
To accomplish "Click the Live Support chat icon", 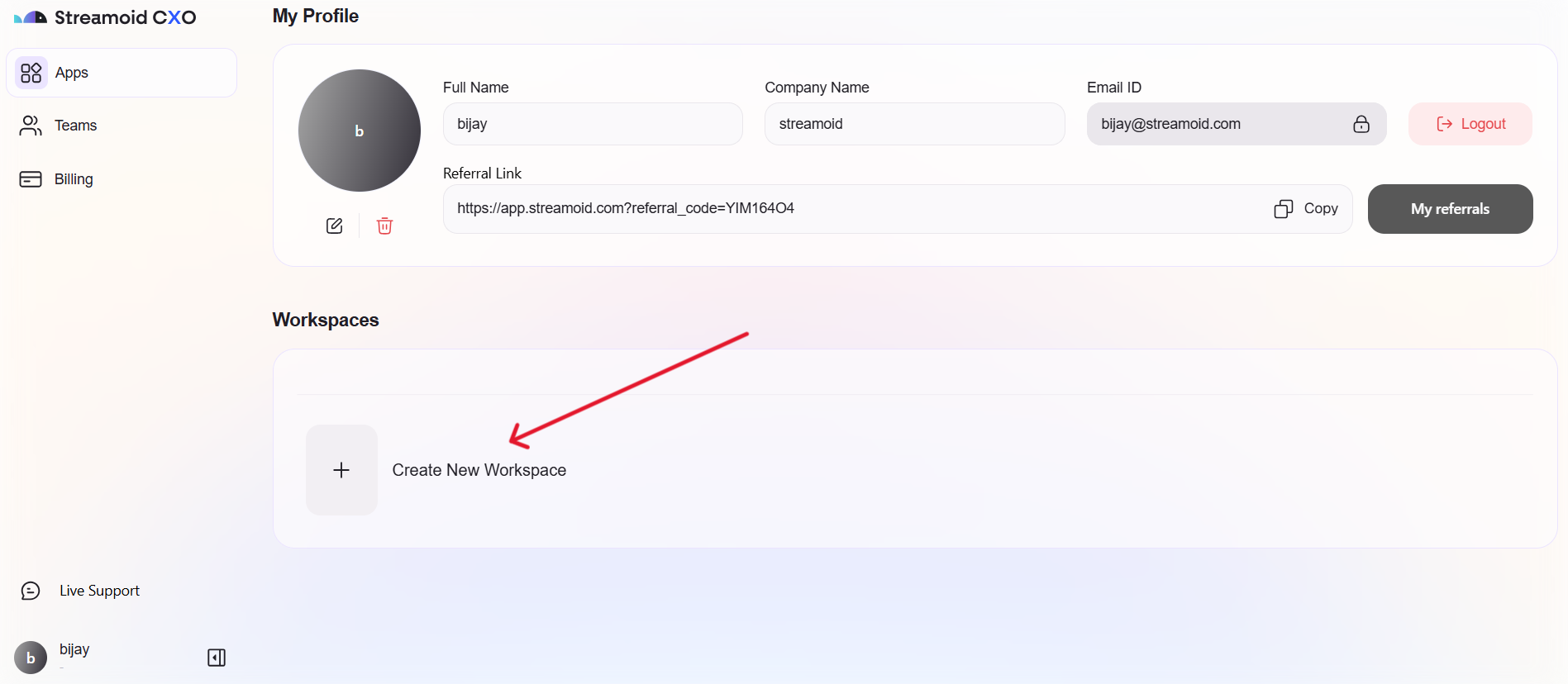I will [31, 591].
